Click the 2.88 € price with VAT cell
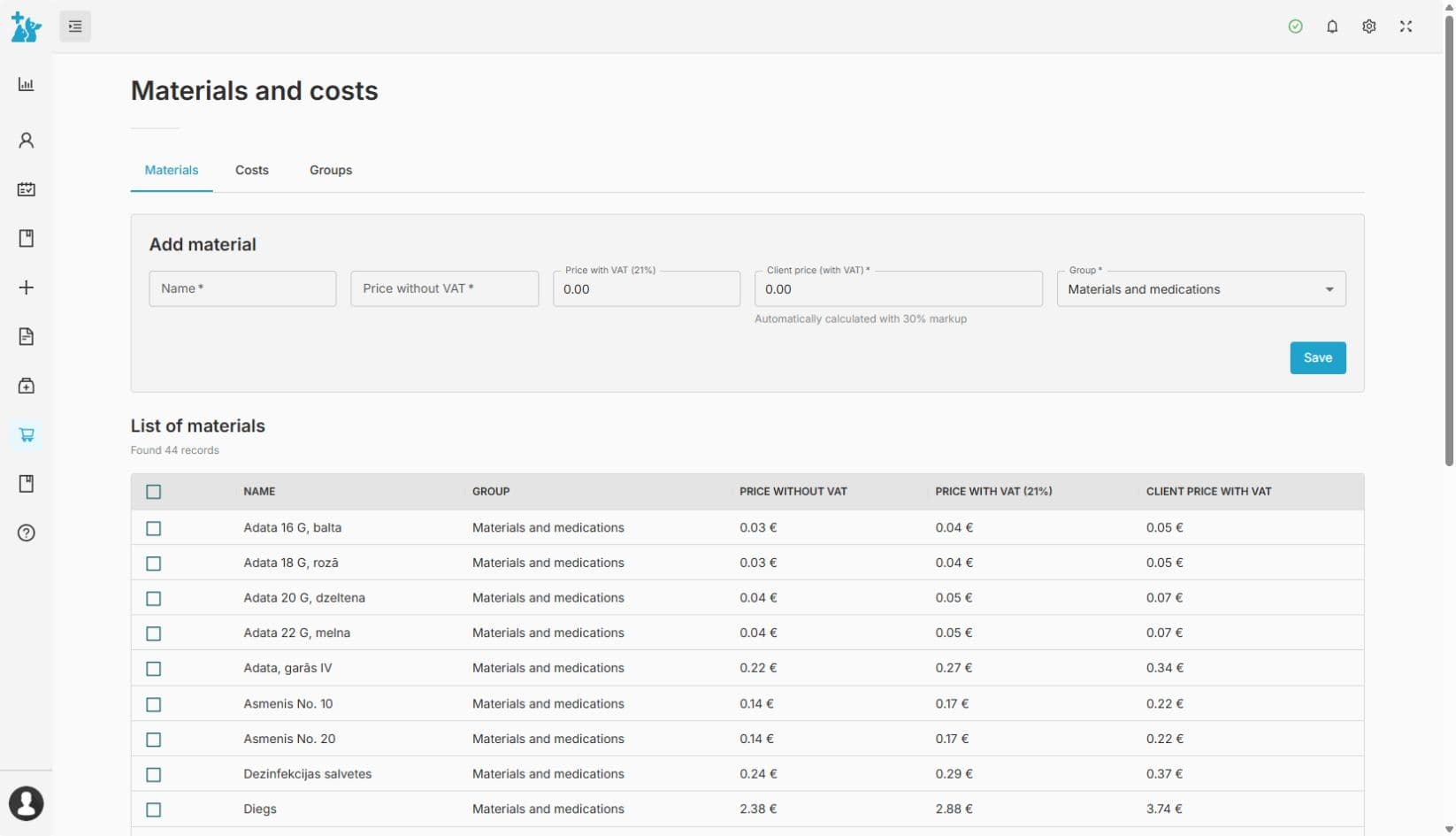The height and width of the screenshot is (836, 1456). 954,809
